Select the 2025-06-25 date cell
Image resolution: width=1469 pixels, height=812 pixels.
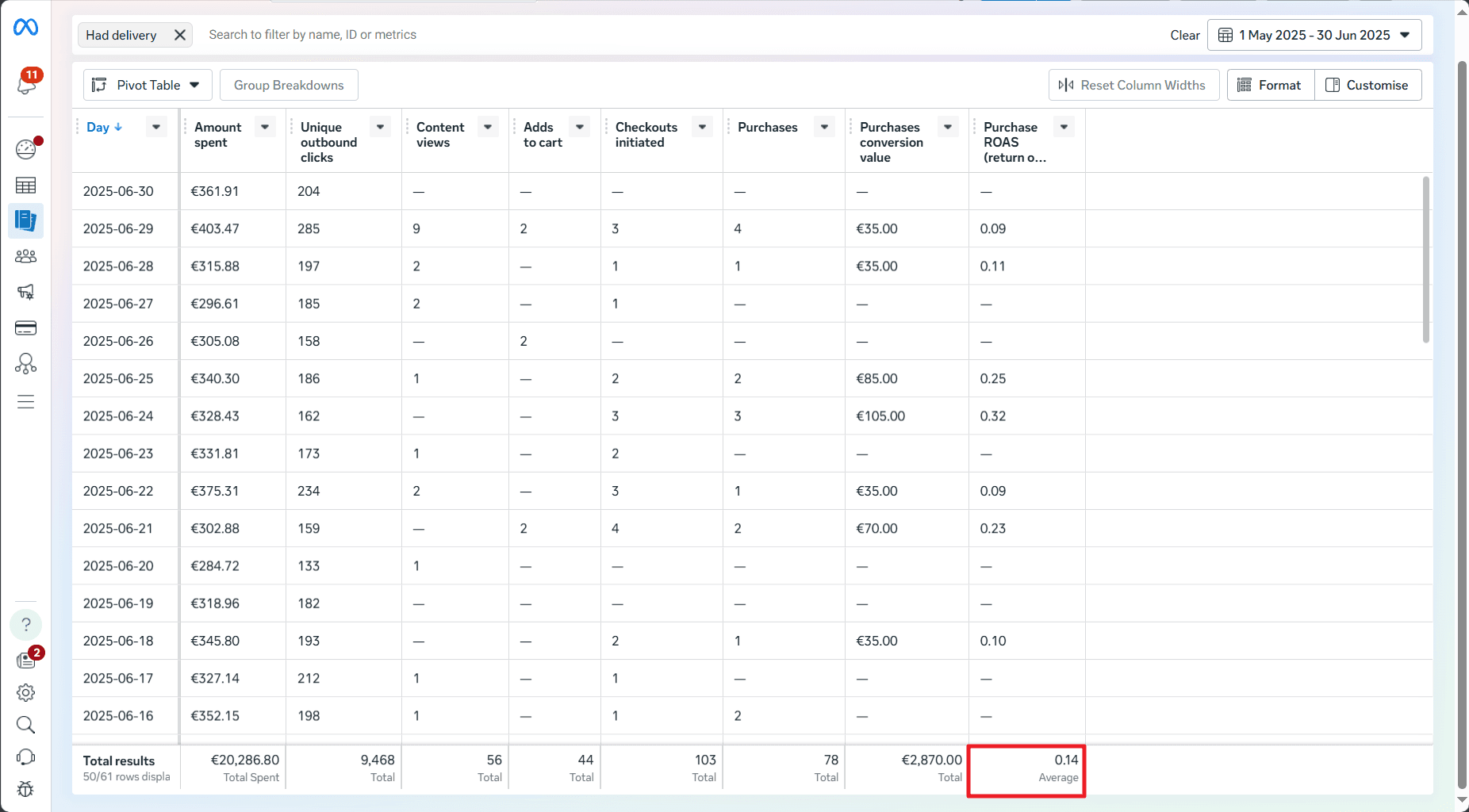[118, 378]
